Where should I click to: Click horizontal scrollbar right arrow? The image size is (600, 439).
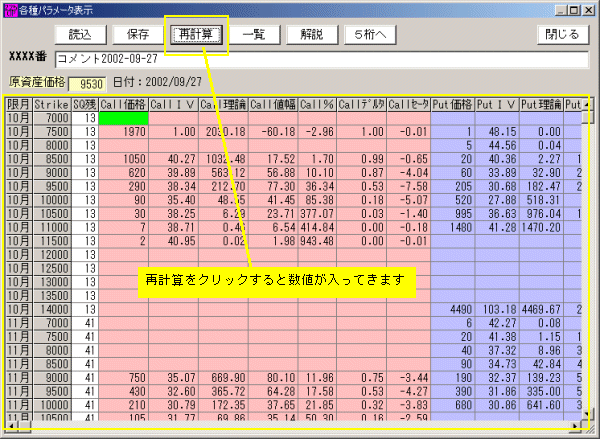tap(574, 425)
